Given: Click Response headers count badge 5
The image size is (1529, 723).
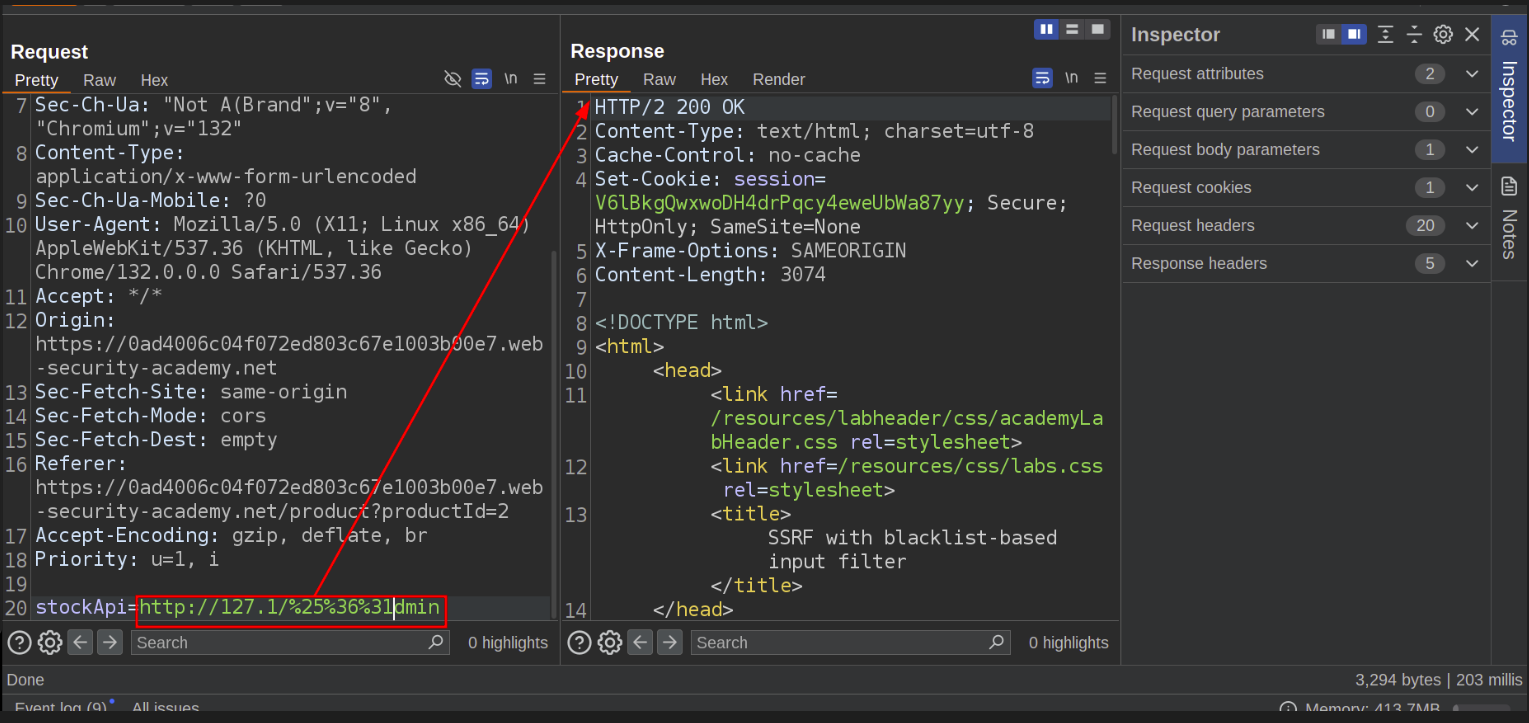Looking at the screenshot, I should 1430,264.
